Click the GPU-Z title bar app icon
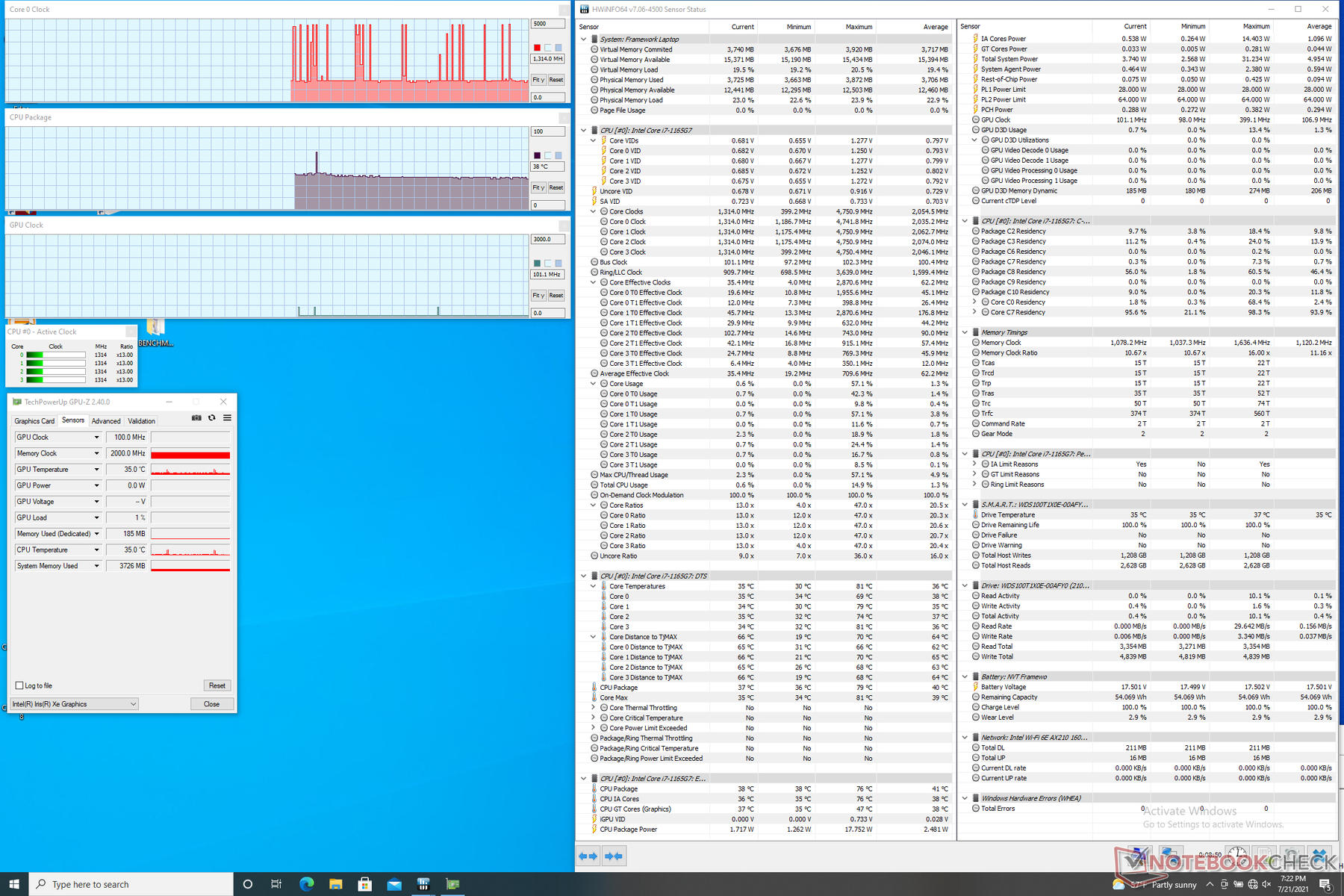Screen dimensions: 1344x896 tap(17, 402)
